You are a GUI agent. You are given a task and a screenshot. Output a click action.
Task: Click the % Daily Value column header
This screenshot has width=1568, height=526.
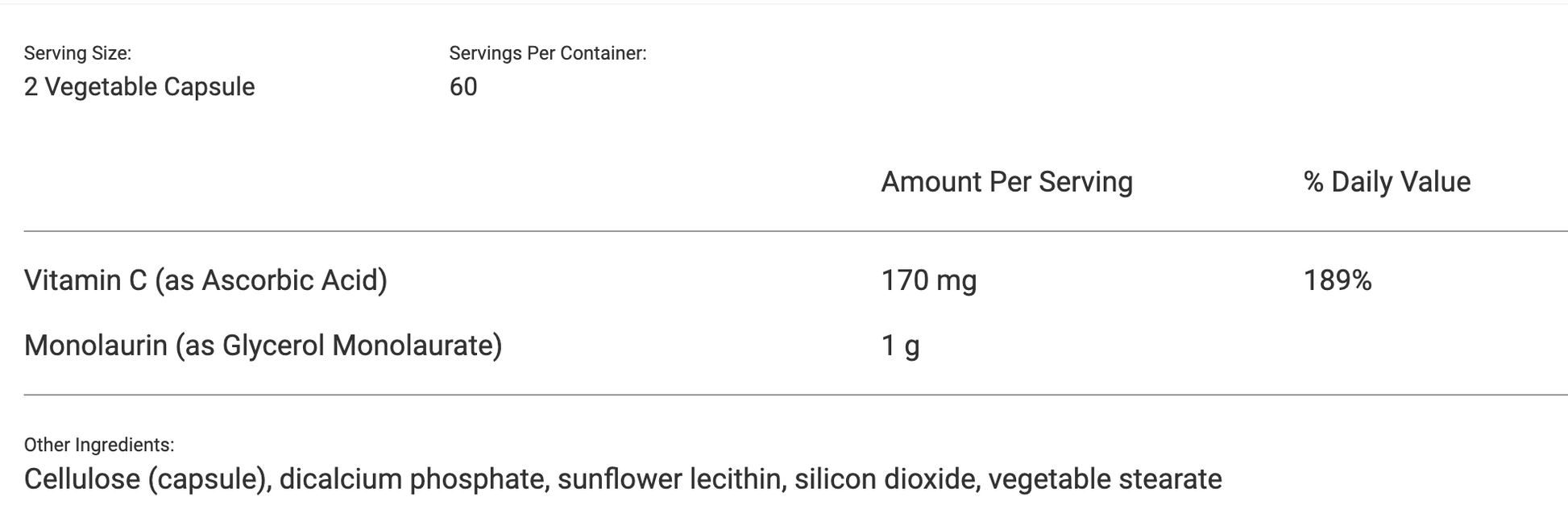click(1387, 182)
